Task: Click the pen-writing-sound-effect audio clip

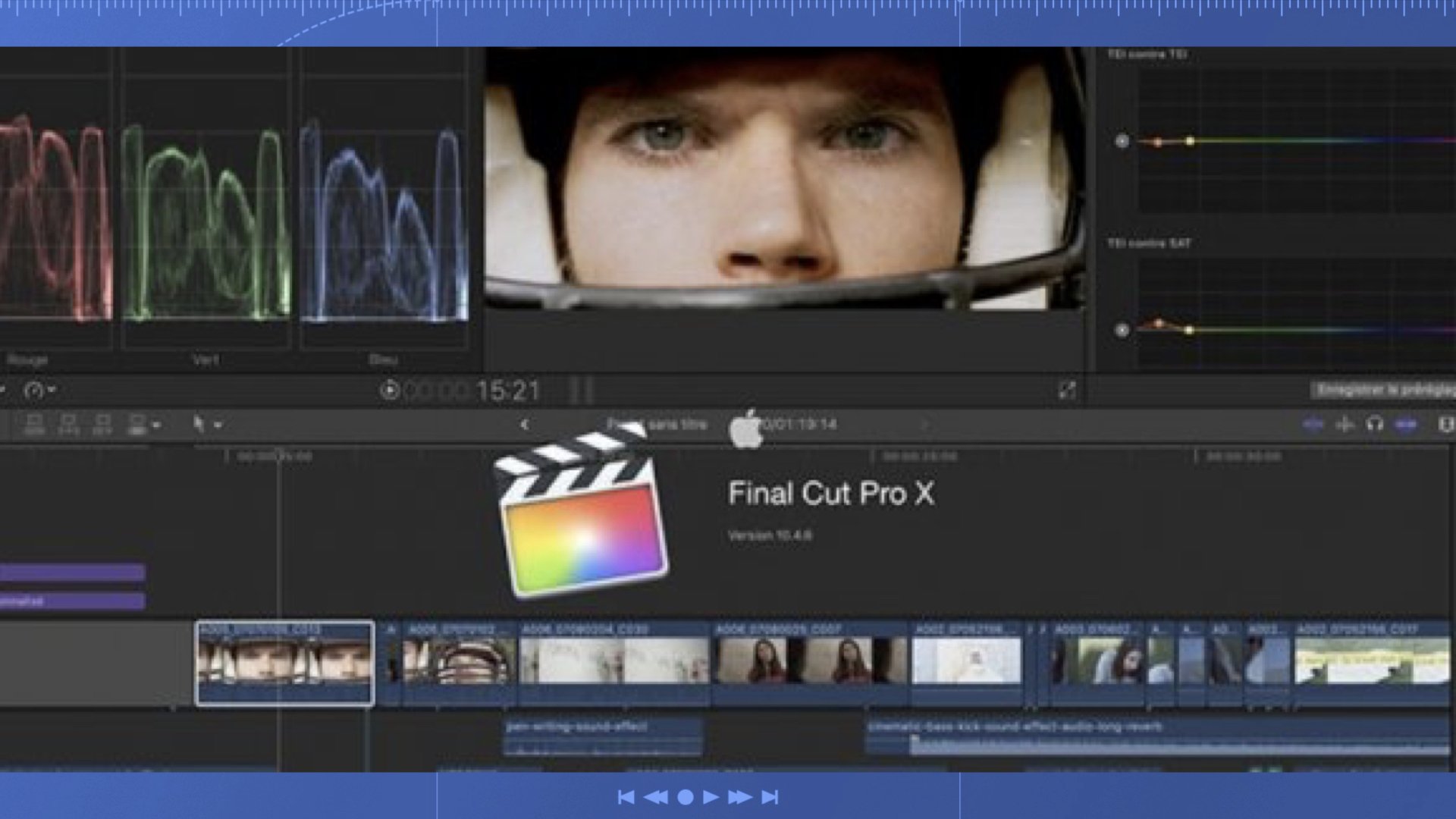Action: click(x=603, y=737)
